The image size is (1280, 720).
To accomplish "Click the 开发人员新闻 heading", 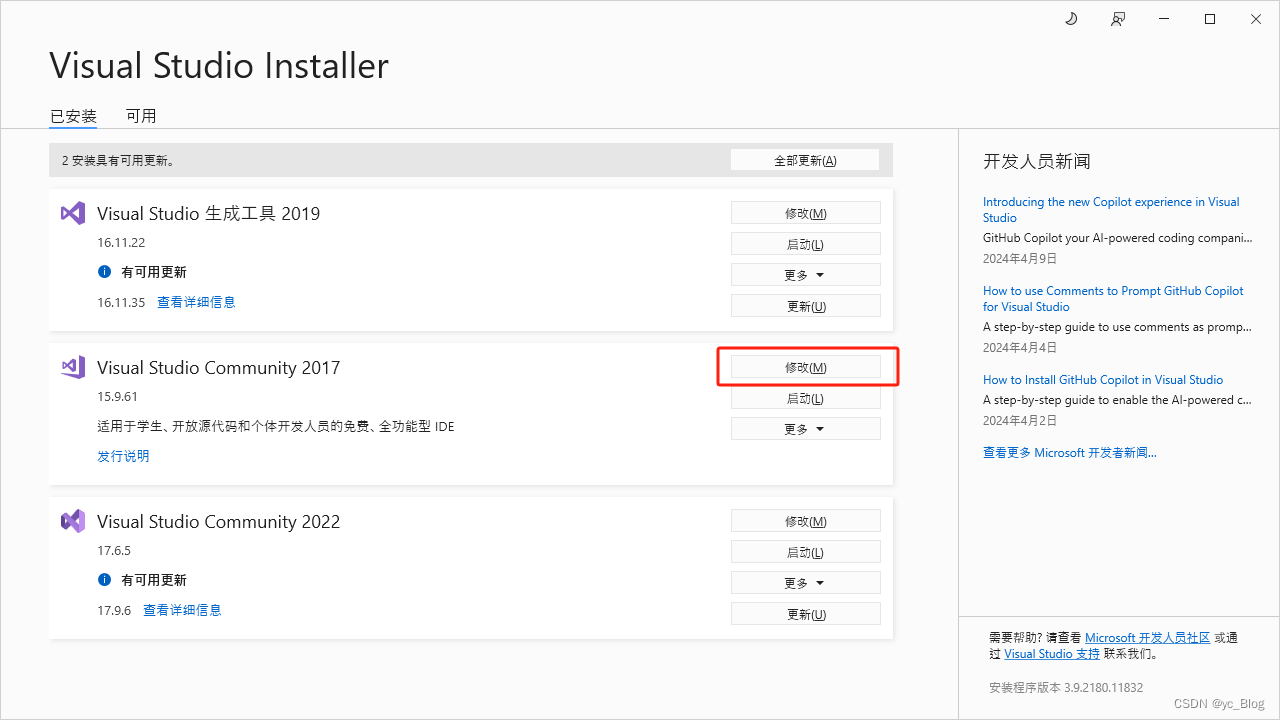I will (x=1036, y=161).
